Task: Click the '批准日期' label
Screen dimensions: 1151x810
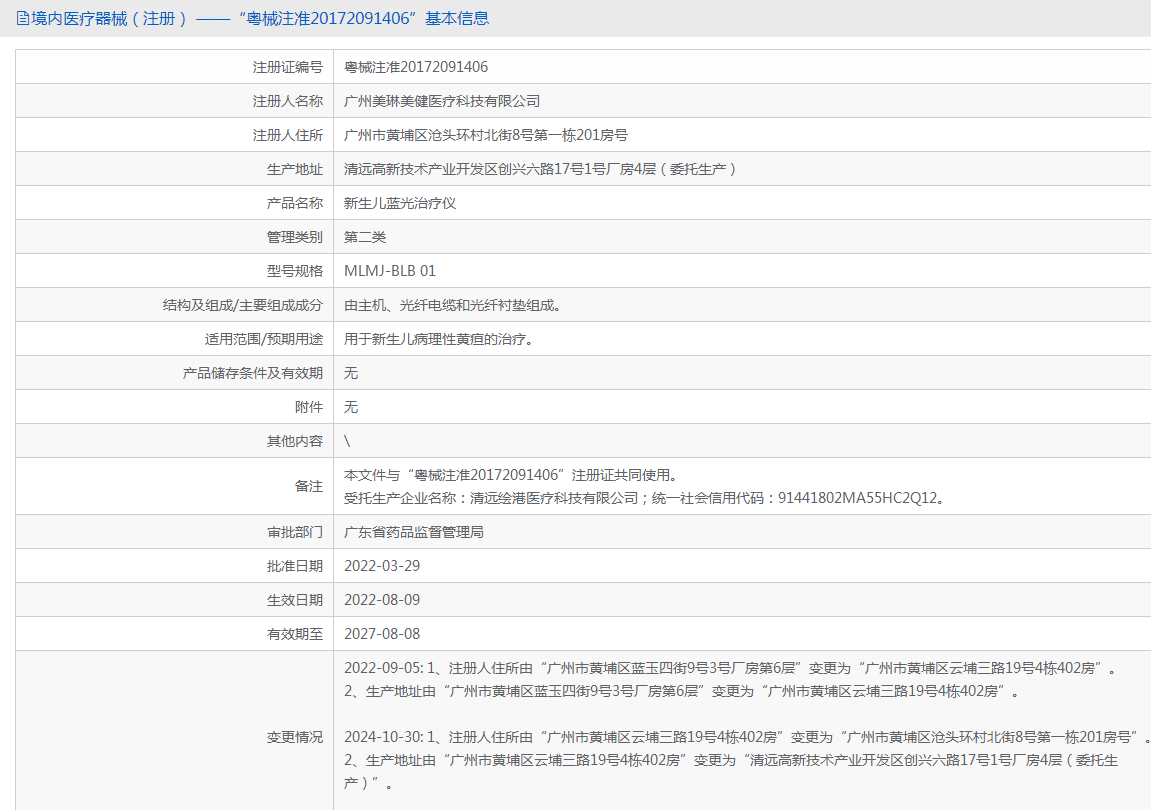Action: pos(294,565)
